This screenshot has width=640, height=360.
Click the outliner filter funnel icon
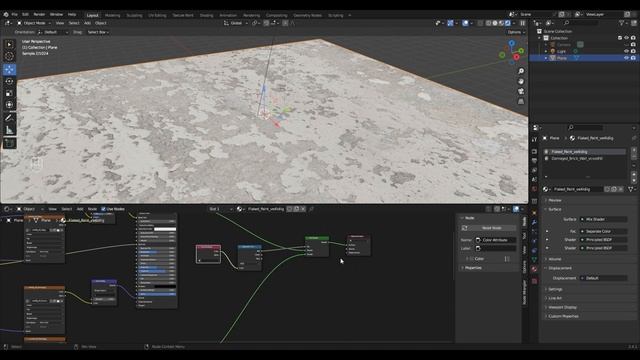622,23
